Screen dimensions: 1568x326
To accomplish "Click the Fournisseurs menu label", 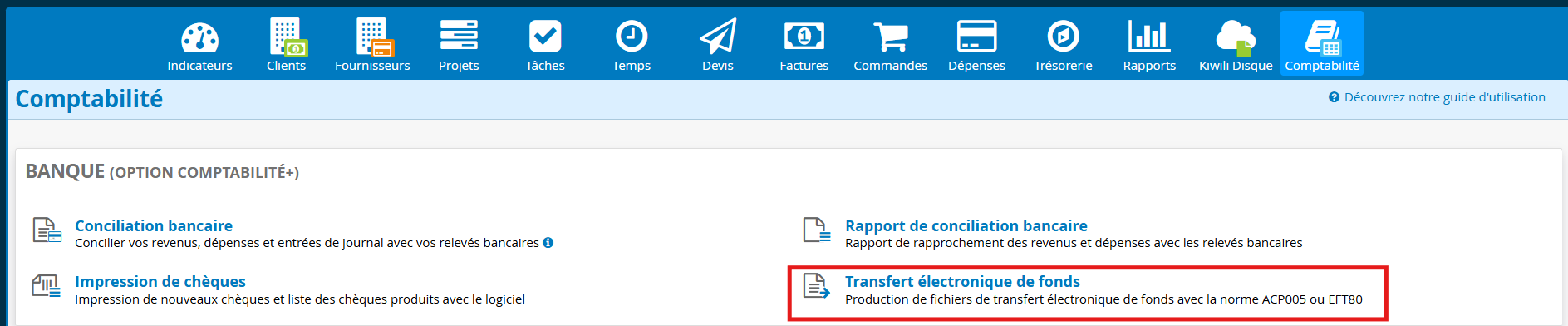I will point(372,66).
